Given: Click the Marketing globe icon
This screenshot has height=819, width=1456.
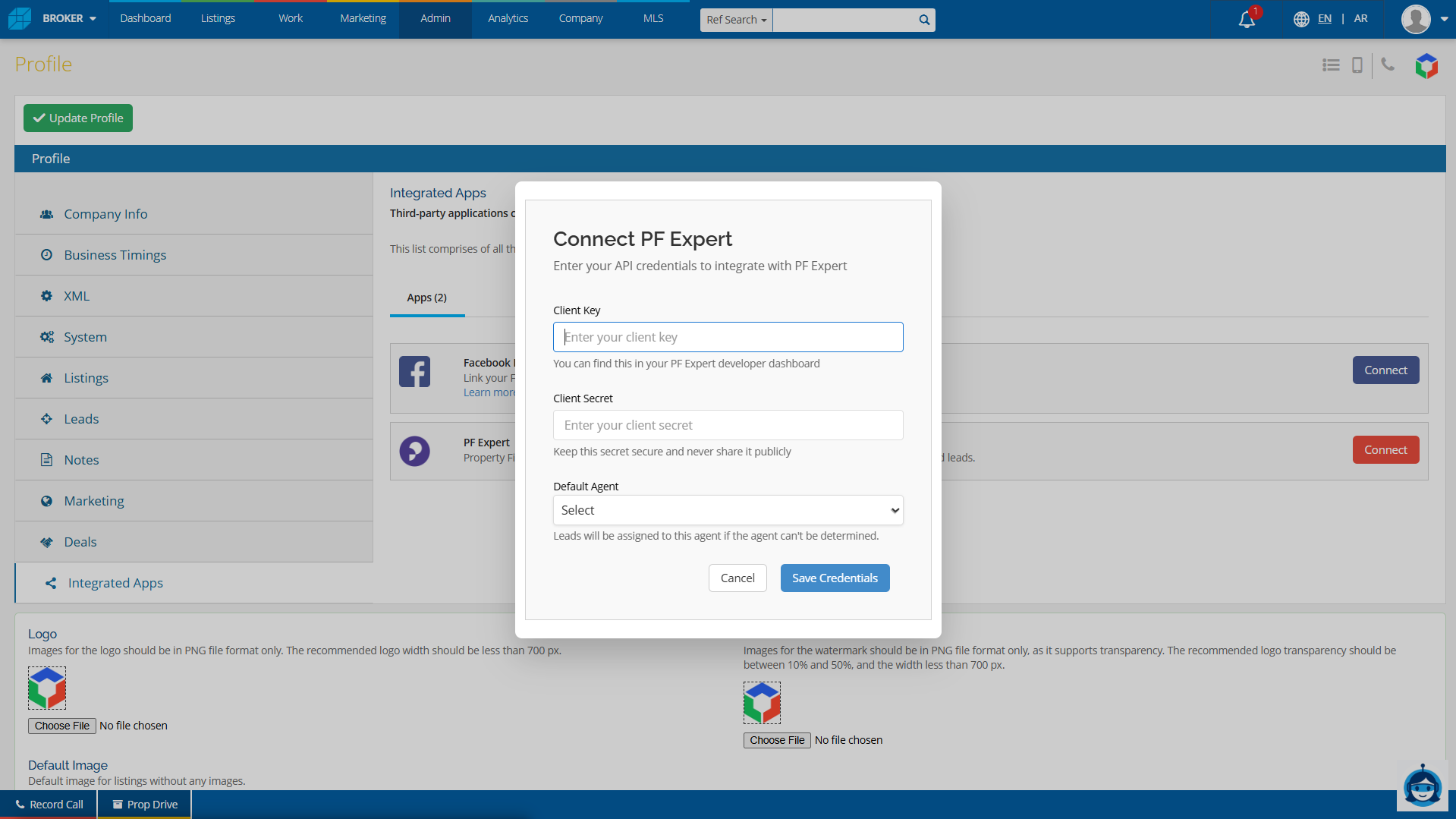Looking at the screenshot, I should coord(46,501).
